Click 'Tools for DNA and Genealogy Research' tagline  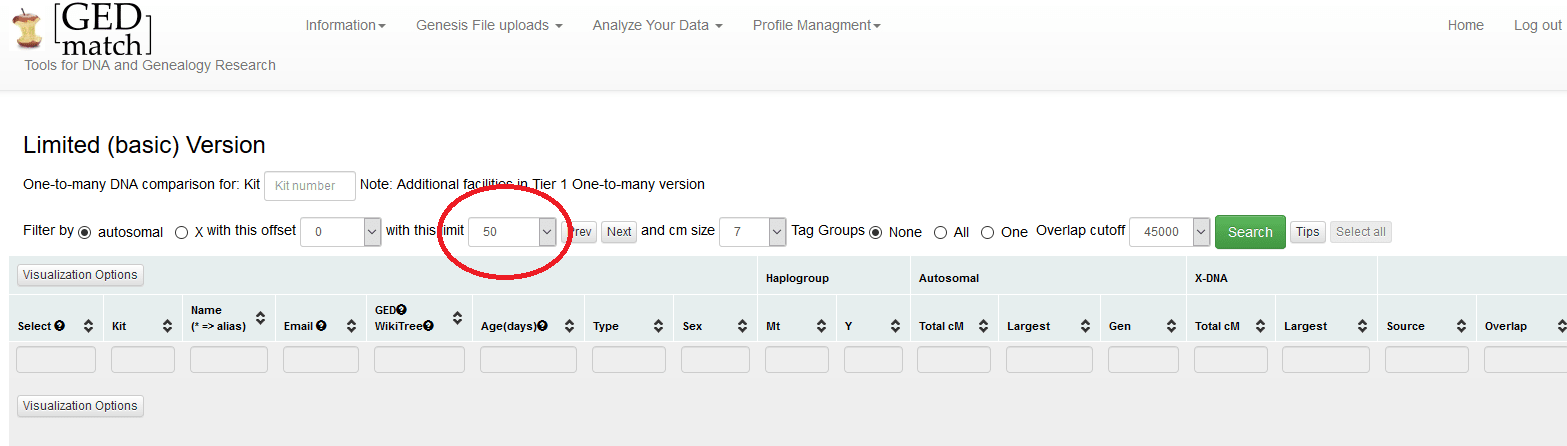pos(150,65)
